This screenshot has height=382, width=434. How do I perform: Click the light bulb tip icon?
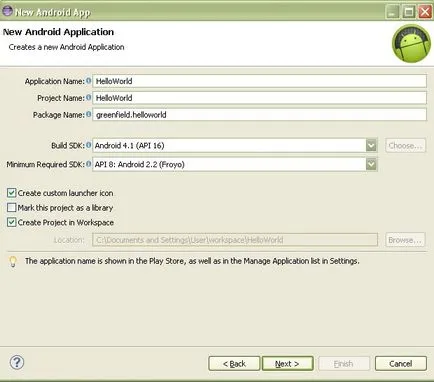pos(13,261)
